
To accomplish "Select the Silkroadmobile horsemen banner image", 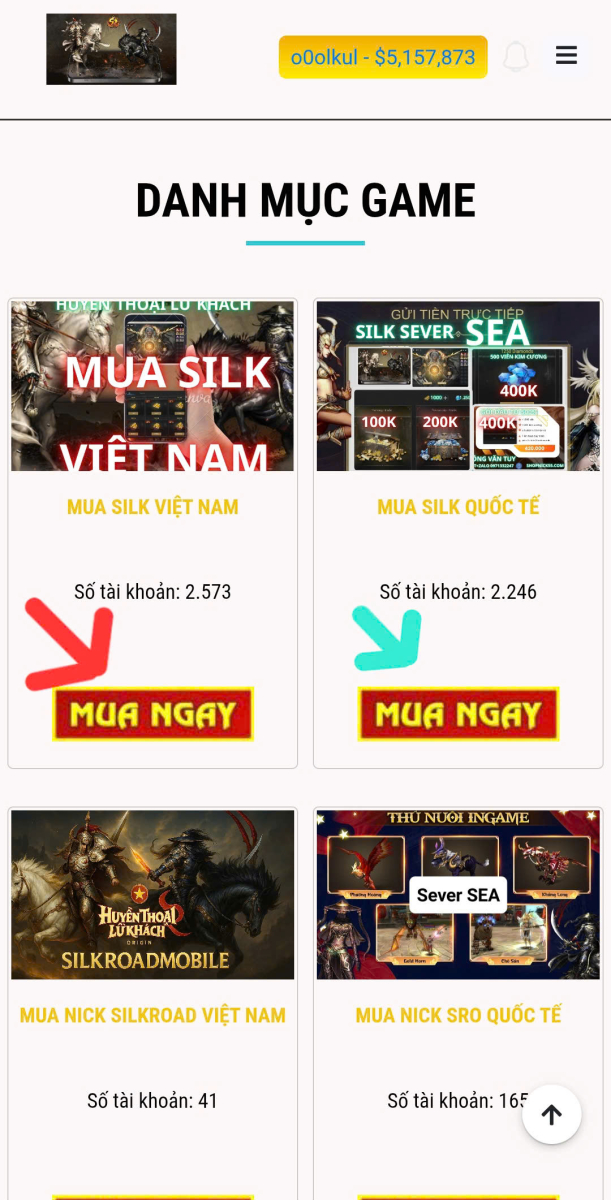I will [x=153, y=895].
